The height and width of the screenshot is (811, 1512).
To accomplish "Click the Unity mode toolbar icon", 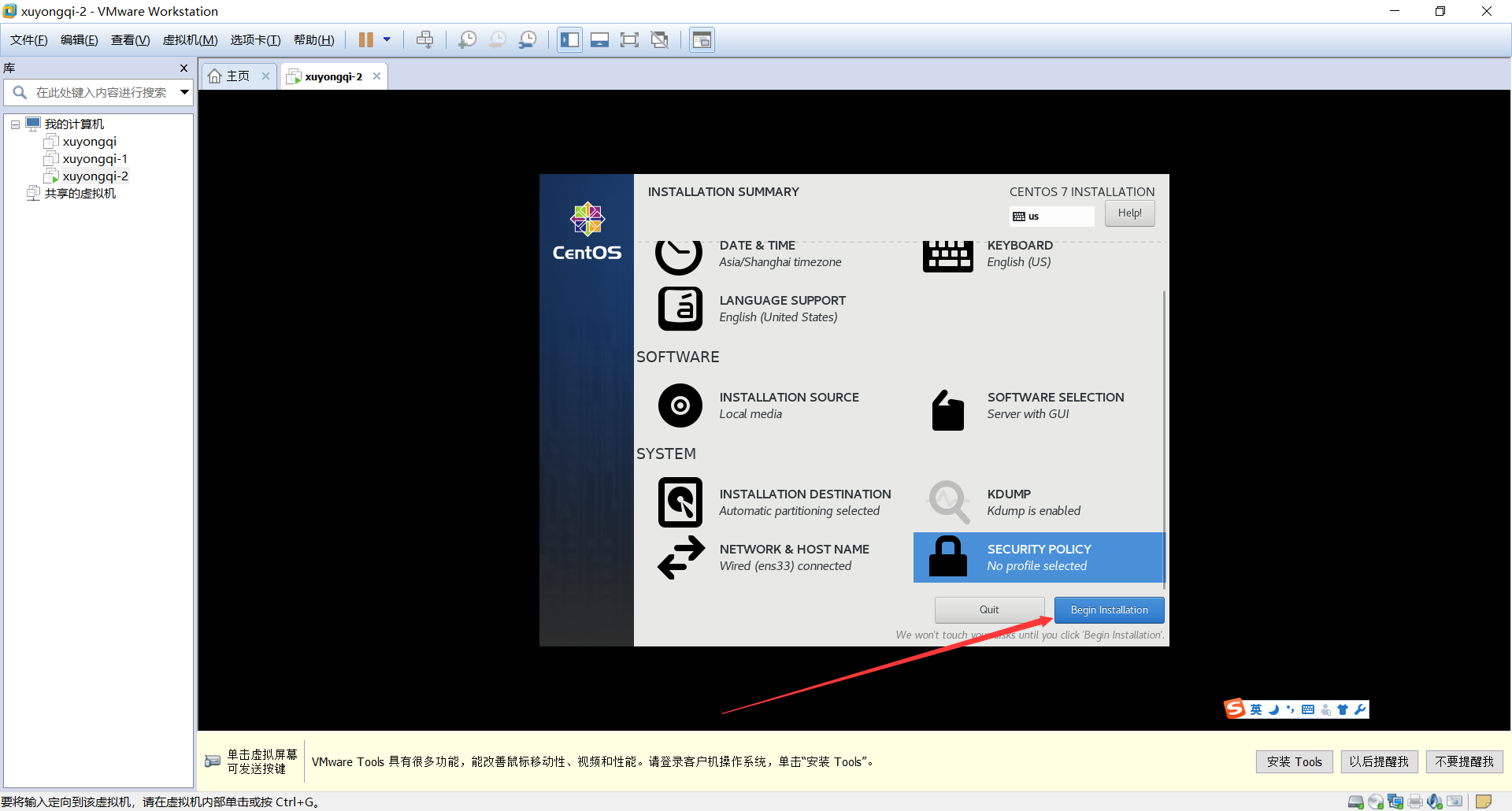I will tap(660, 39).
